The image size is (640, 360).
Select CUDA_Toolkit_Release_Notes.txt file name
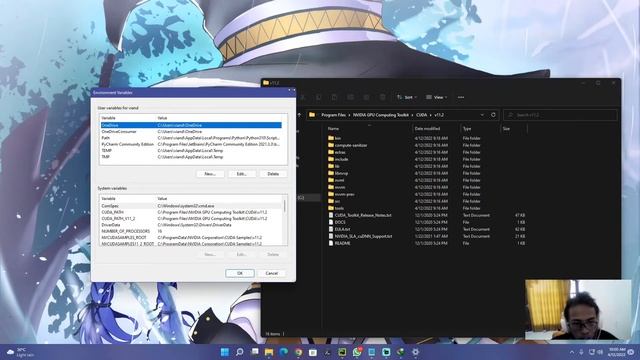click(363, 215)
